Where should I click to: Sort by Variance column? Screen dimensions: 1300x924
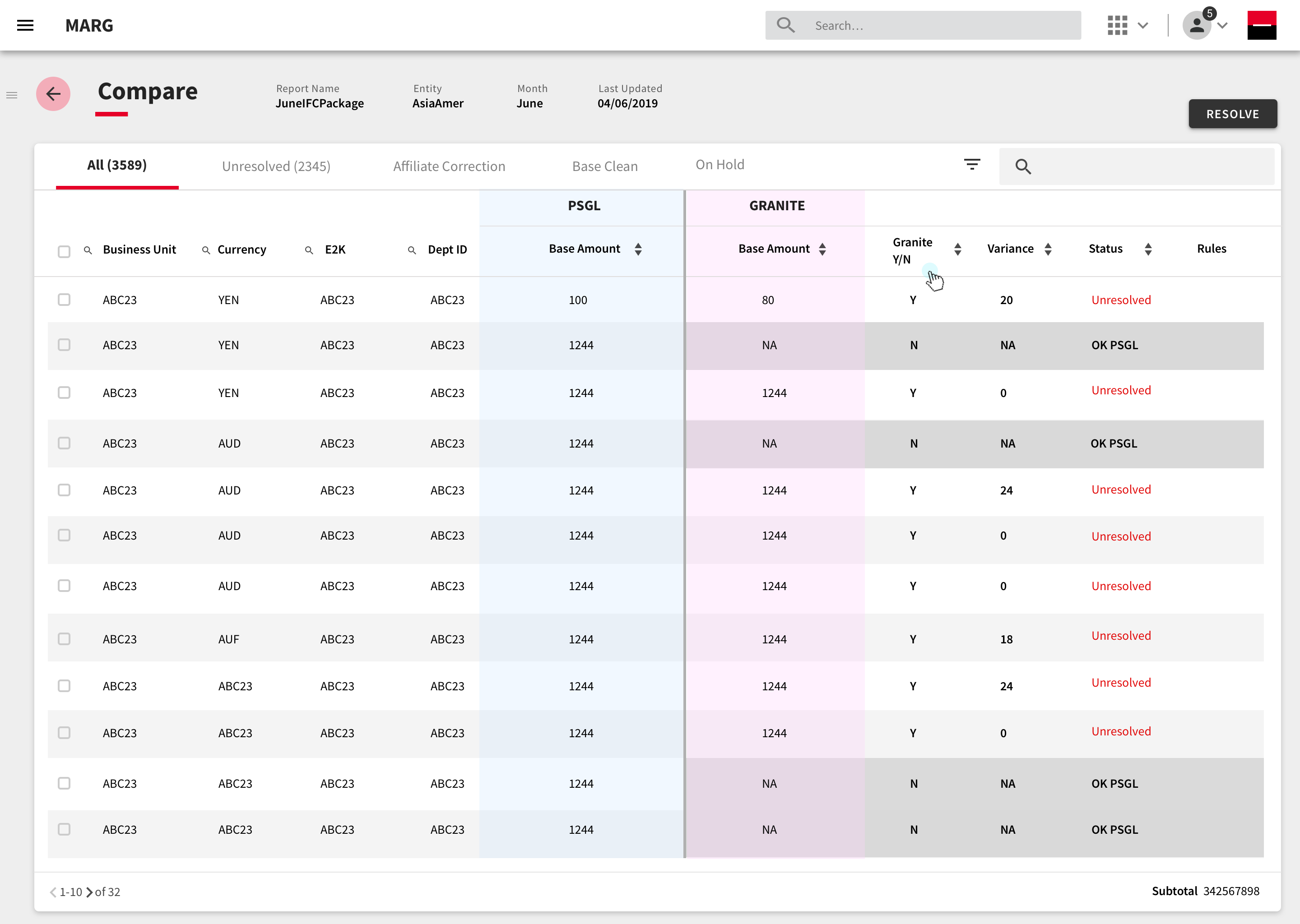tap(1047, 249)
